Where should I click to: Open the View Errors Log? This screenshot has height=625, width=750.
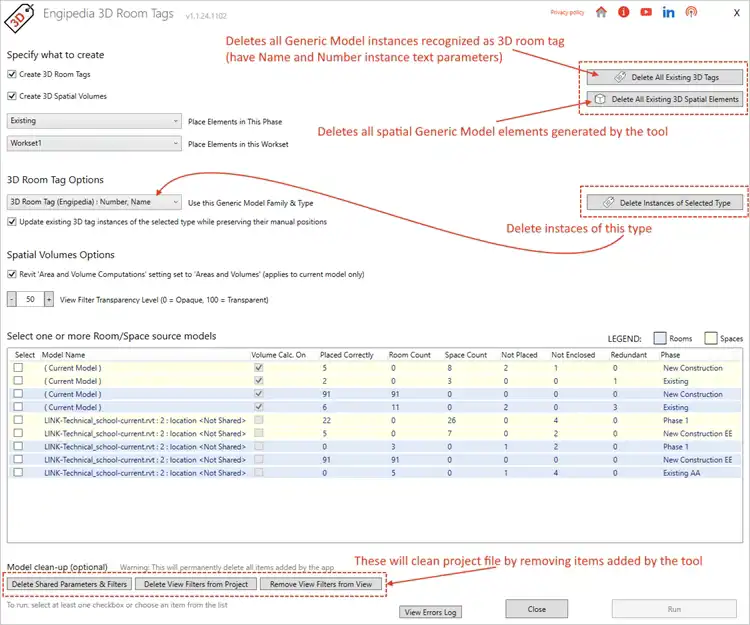click(430, 612)
